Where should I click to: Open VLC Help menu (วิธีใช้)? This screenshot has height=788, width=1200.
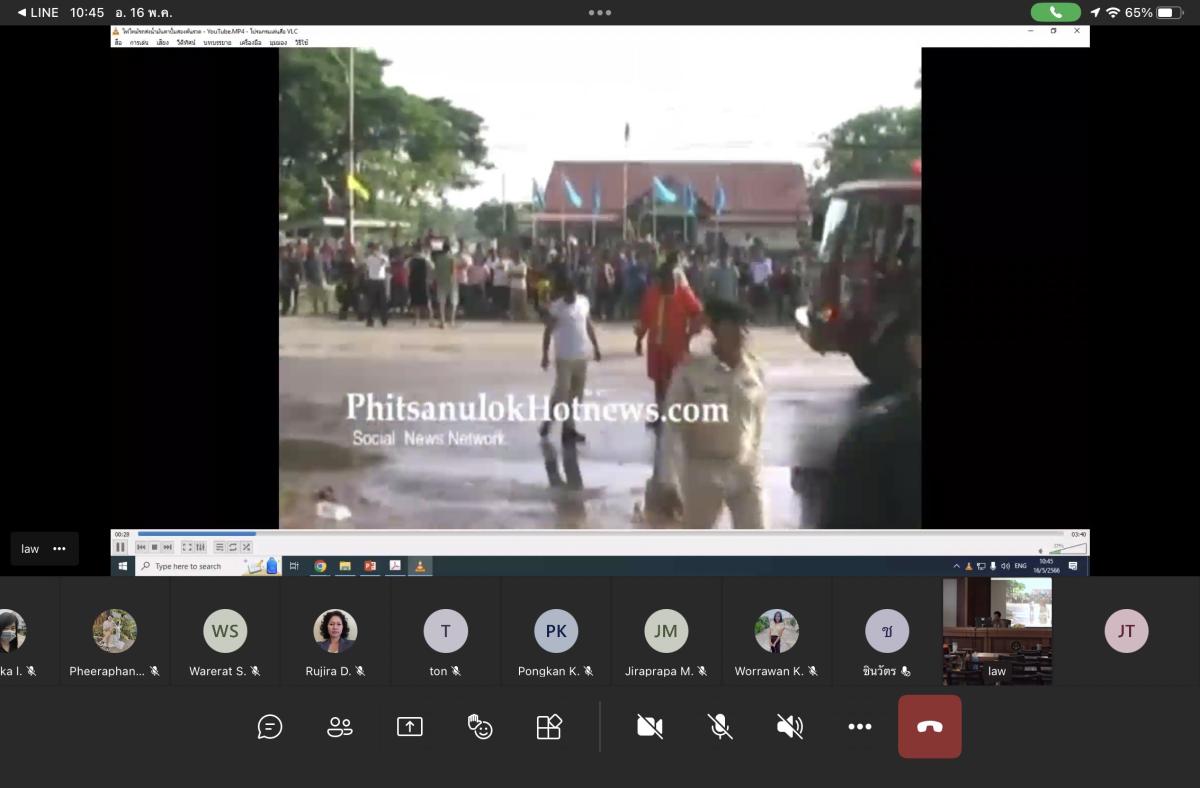pos(301,43)
